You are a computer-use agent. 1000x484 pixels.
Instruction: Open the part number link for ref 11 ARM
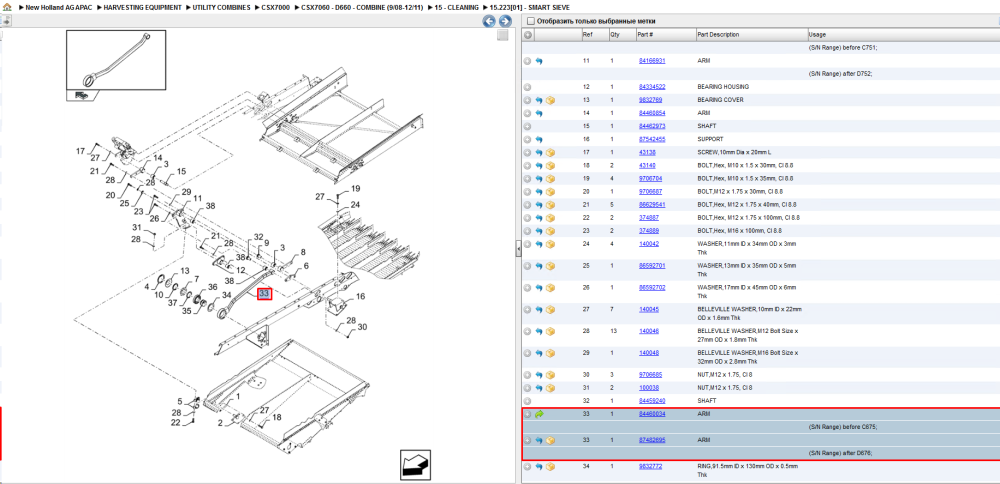click(652, 61)
